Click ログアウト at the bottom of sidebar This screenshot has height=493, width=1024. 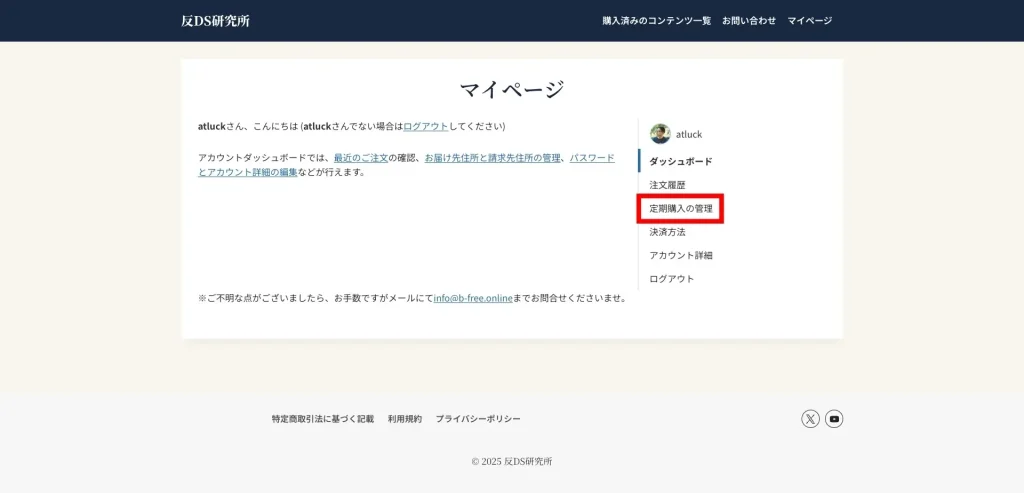pyautogui.click(x=671, y=279)
